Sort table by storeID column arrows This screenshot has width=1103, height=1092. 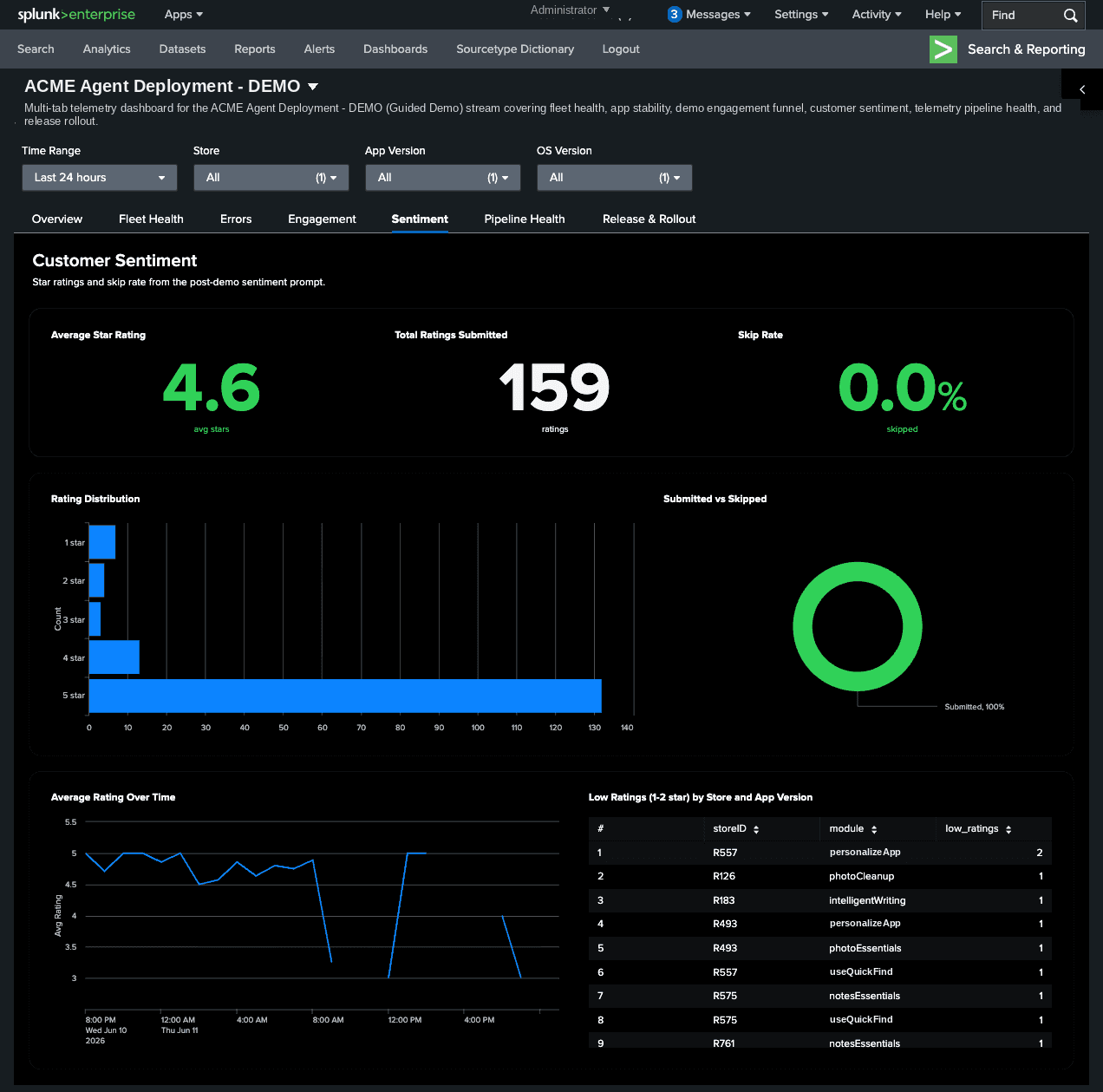[x=756, y=830]
